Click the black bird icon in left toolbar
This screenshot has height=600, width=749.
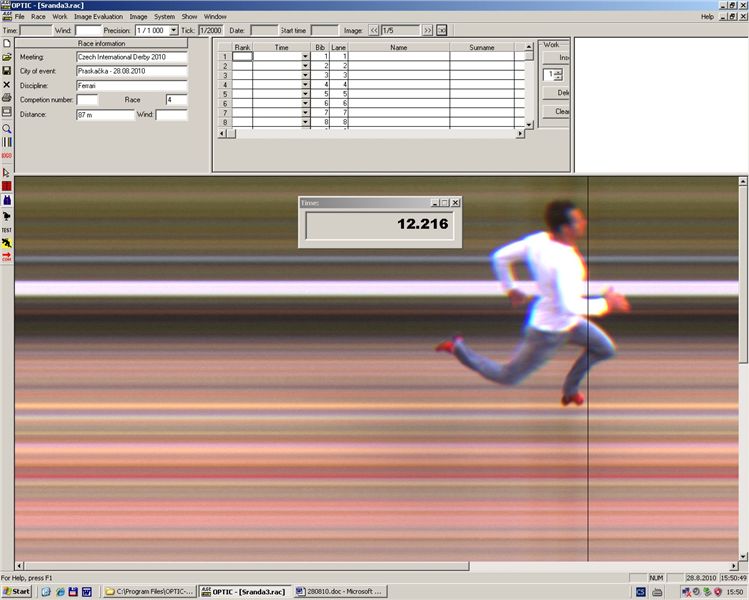pos(7,216)
